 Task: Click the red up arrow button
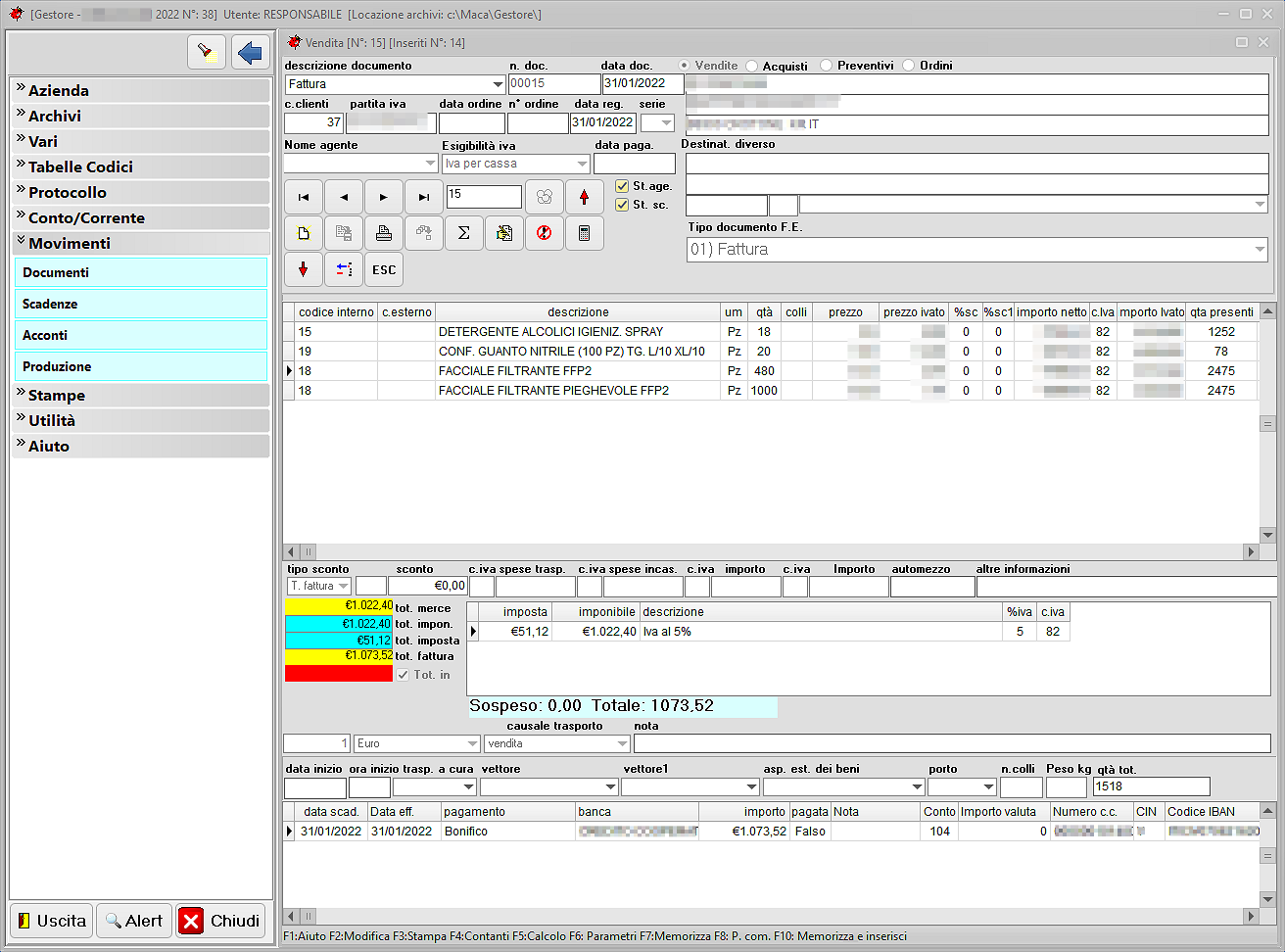(585, 197)
